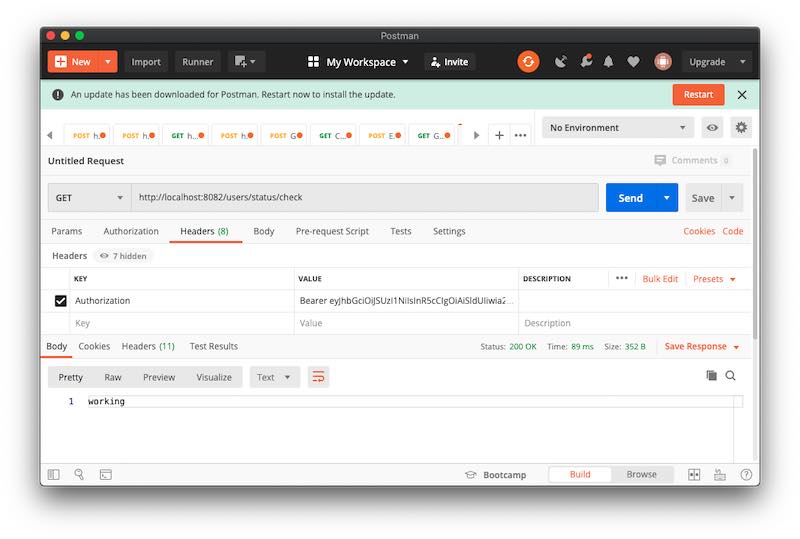Change the Text response format dropdown
800x539 pixels.
pos(274,377)
